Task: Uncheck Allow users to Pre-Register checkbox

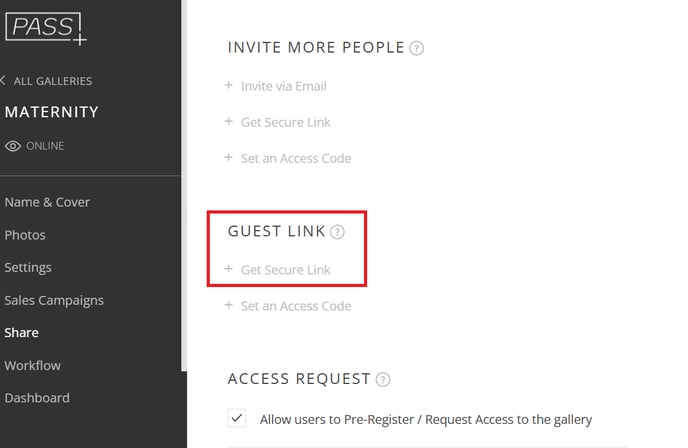Action: (x=236, y=418)
